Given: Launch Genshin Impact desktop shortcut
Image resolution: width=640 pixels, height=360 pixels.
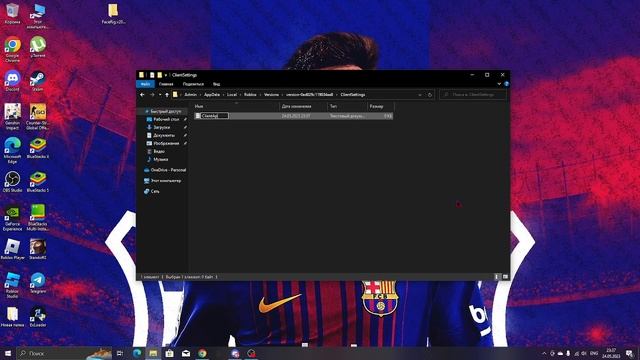Looking at the screenshot, I should pyautogui.click(x=12, y=116).
